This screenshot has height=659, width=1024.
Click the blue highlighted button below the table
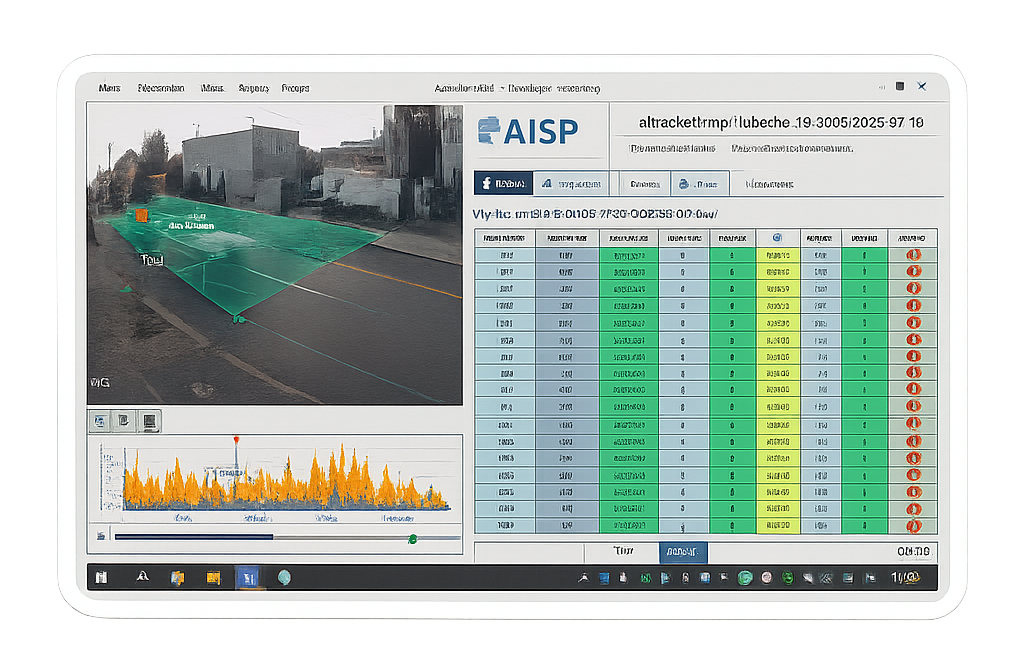(x=683, y=552)
